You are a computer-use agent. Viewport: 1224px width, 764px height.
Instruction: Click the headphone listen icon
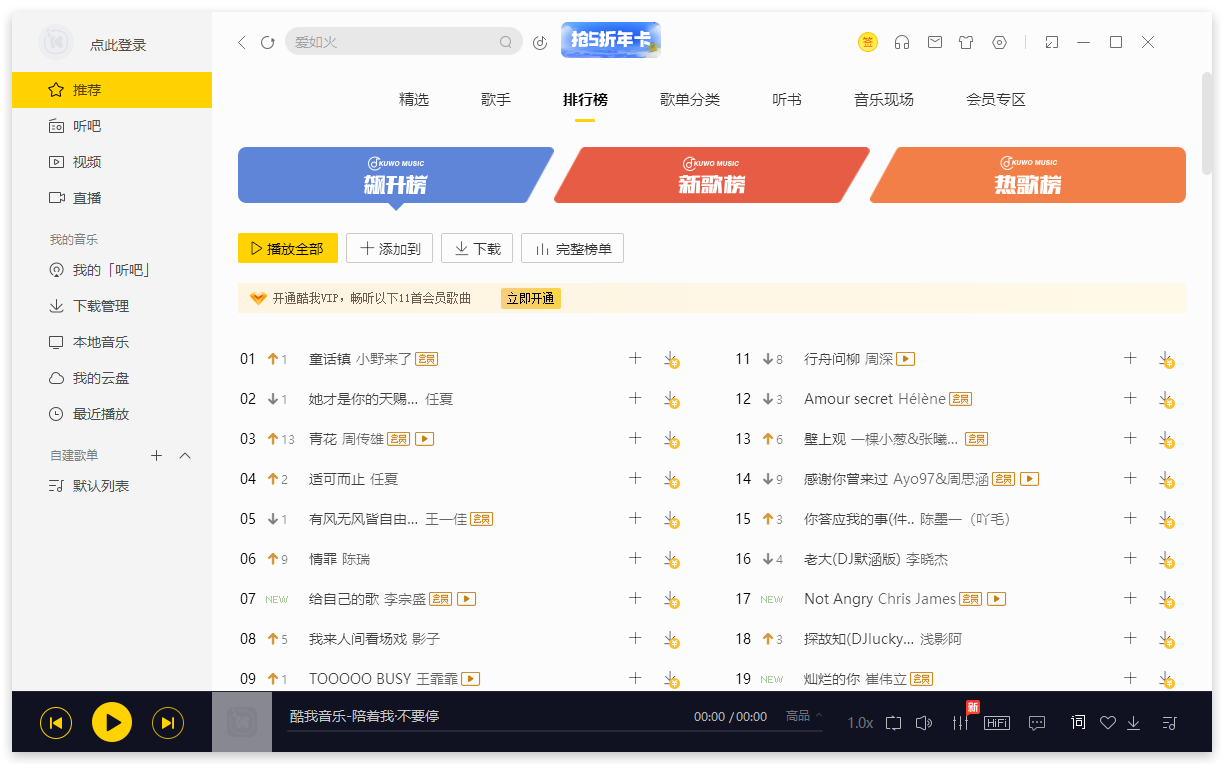(902, 43)
